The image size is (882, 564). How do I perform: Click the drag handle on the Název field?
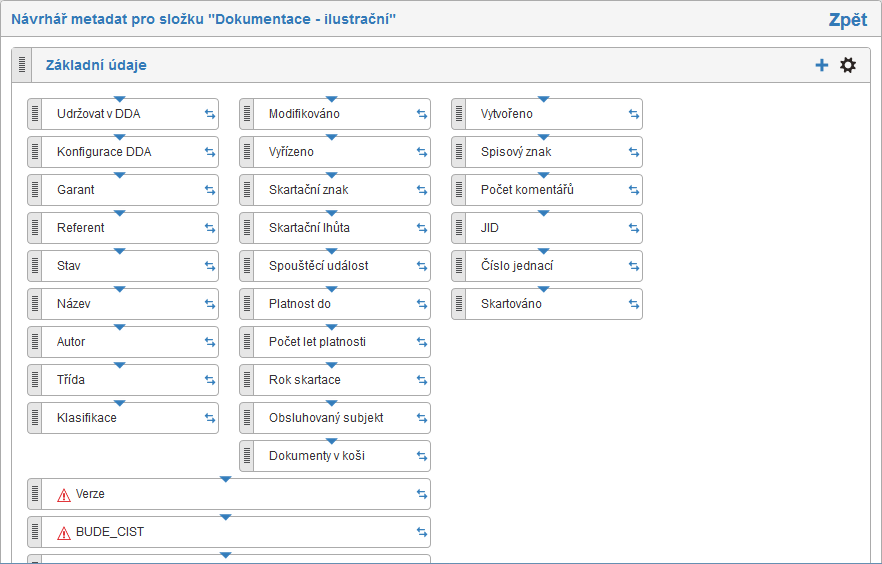coord(35,304)
